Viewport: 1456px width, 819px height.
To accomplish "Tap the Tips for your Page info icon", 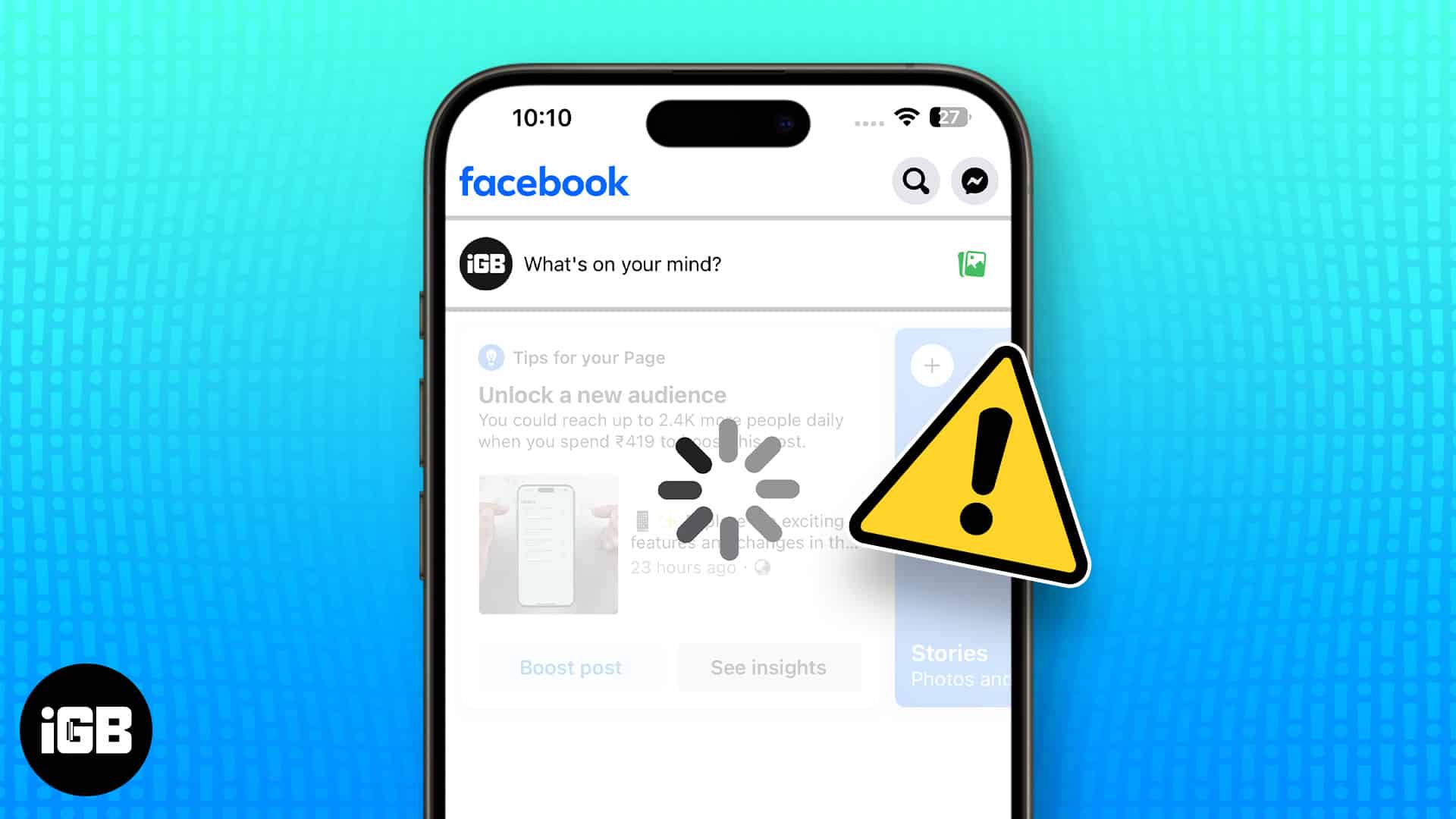I will click(x=491, y=357).
